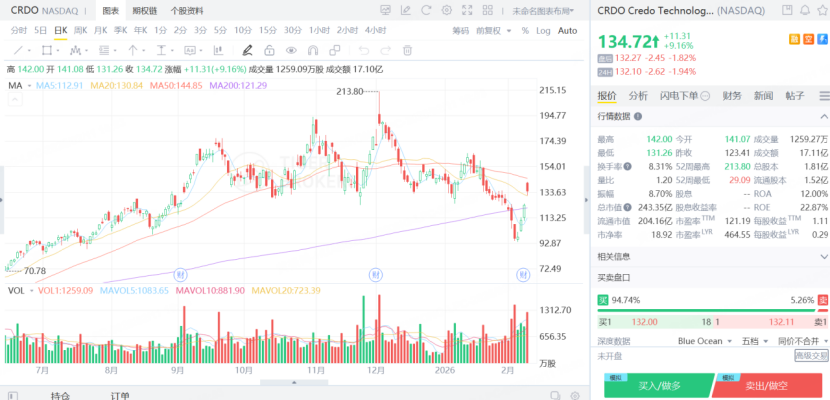Viewport: 830px width, 400px height.
Task: Click the earnings 财 marker near December
Action: coord(375,274)
